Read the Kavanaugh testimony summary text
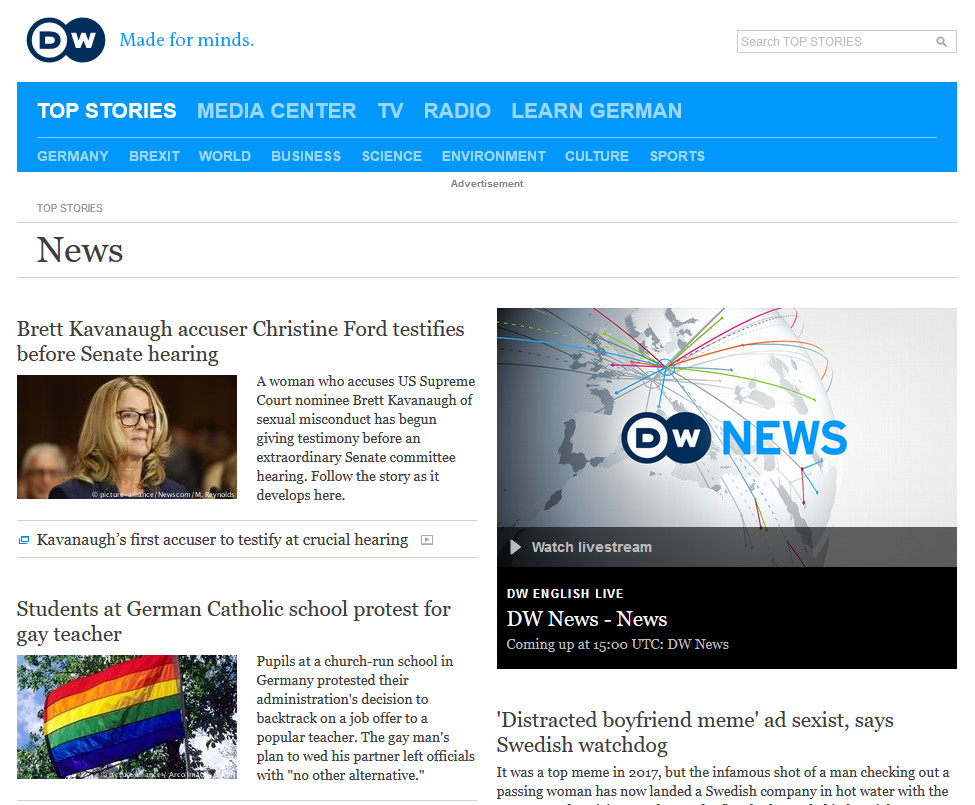This screenshot has width=975, height=805. pos(366,438)
